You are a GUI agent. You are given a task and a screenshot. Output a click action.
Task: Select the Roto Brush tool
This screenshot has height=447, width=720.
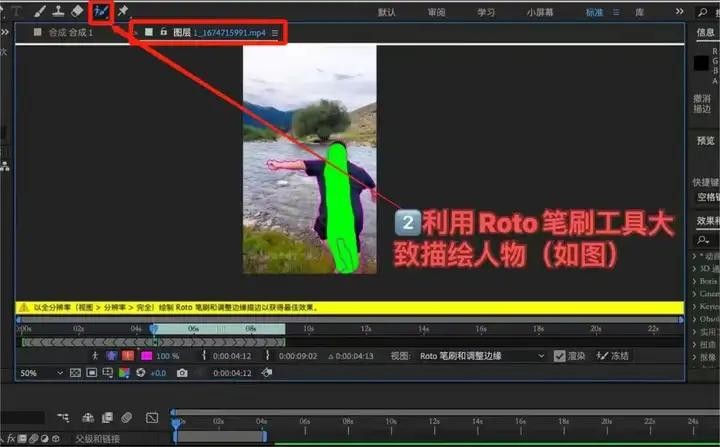pyautogui.click(x=101, y=11)
